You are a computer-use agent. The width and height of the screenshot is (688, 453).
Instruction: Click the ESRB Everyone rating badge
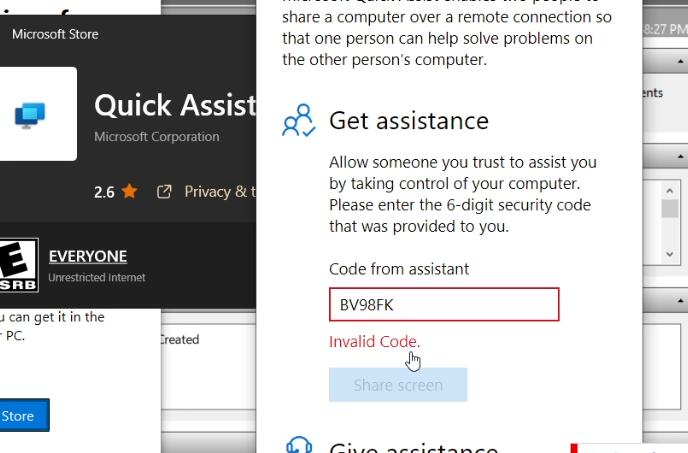point(18,265)
